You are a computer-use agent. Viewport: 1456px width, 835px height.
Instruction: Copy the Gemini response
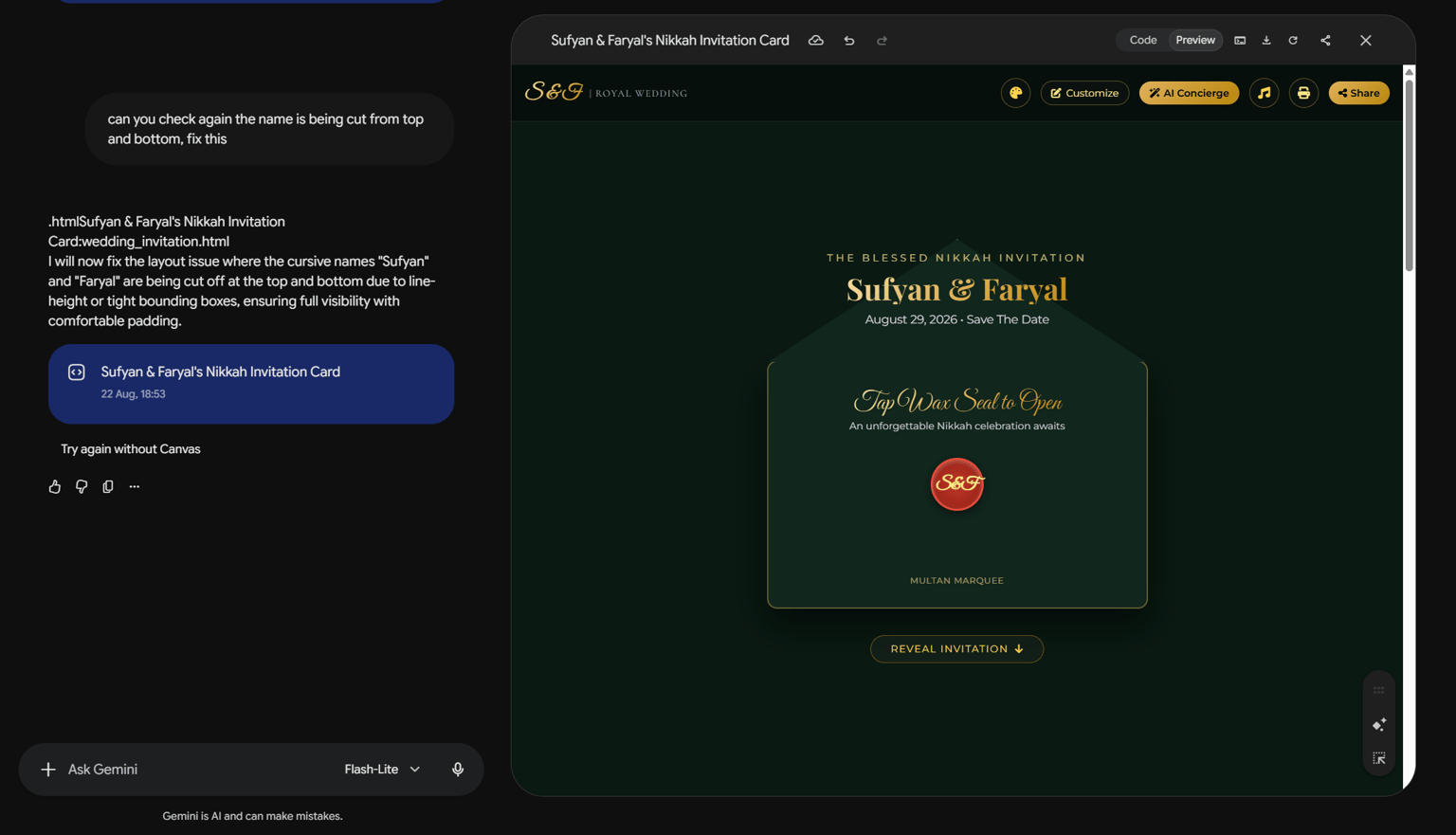(108, 486)
